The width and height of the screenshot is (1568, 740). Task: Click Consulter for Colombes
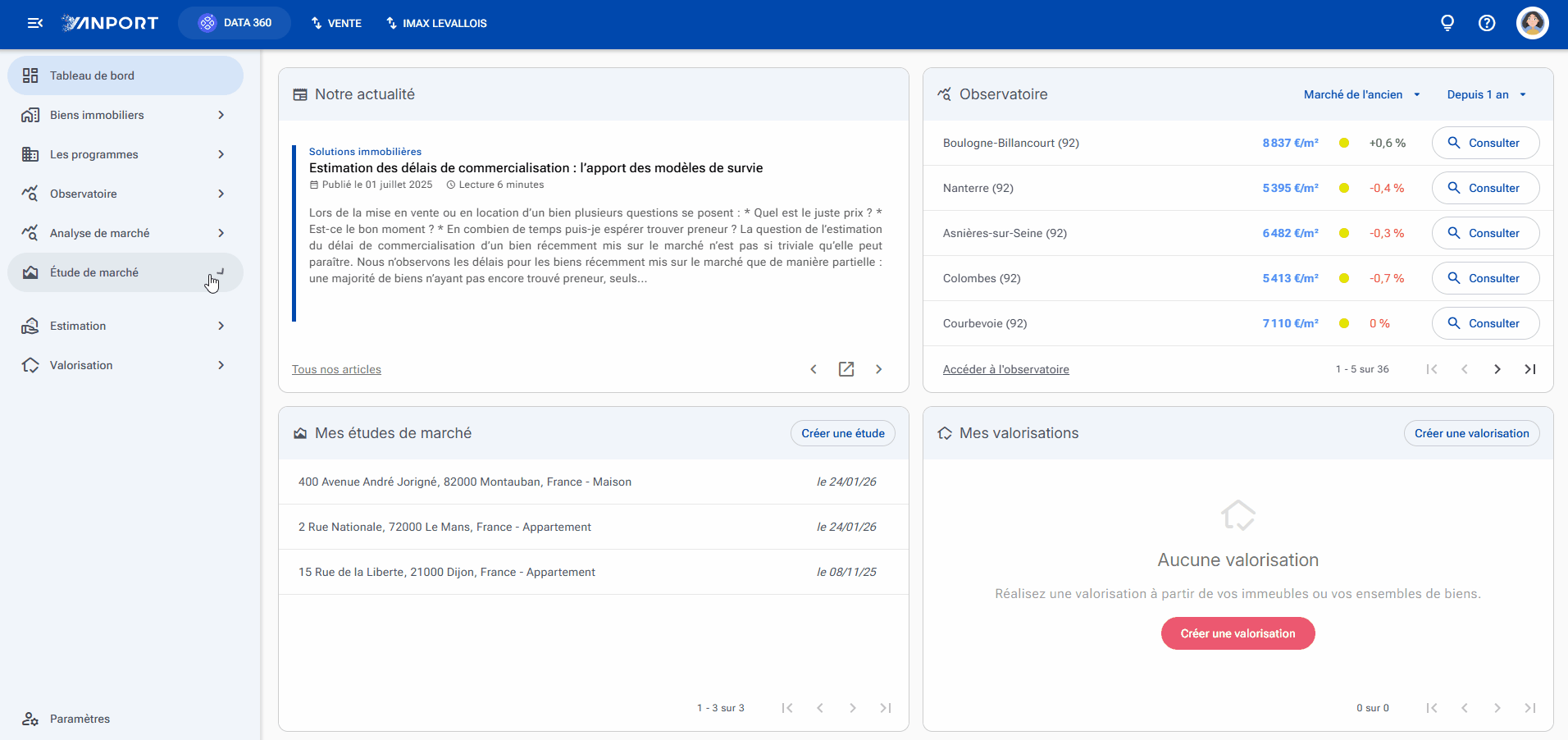click(1485, 278)
